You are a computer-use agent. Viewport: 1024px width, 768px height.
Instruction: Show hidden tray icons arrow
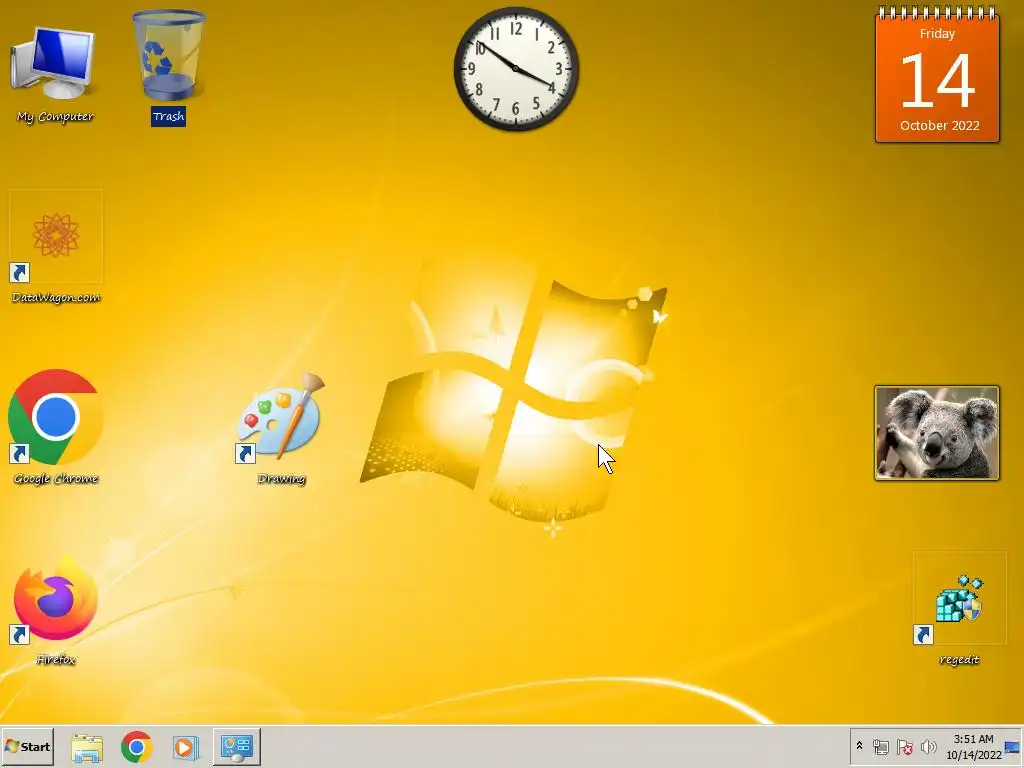click(x=859, y=746)
